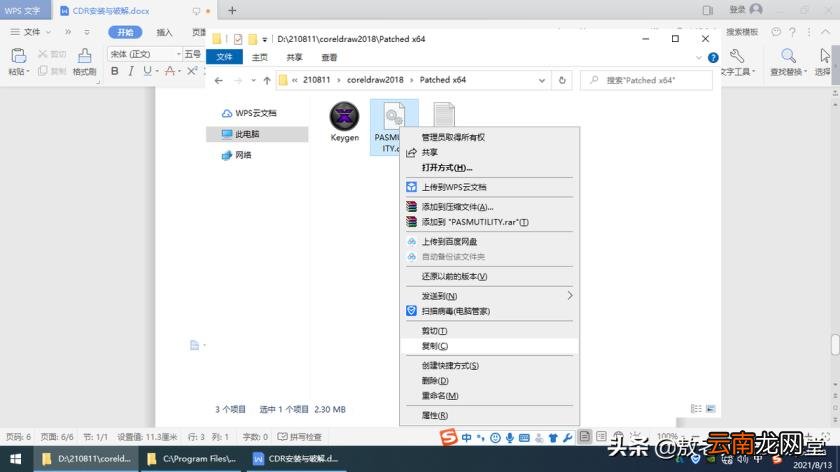Select the text document file icon
Image resolution: width=840 pixels, height=472 pixels.
(444, 114)
